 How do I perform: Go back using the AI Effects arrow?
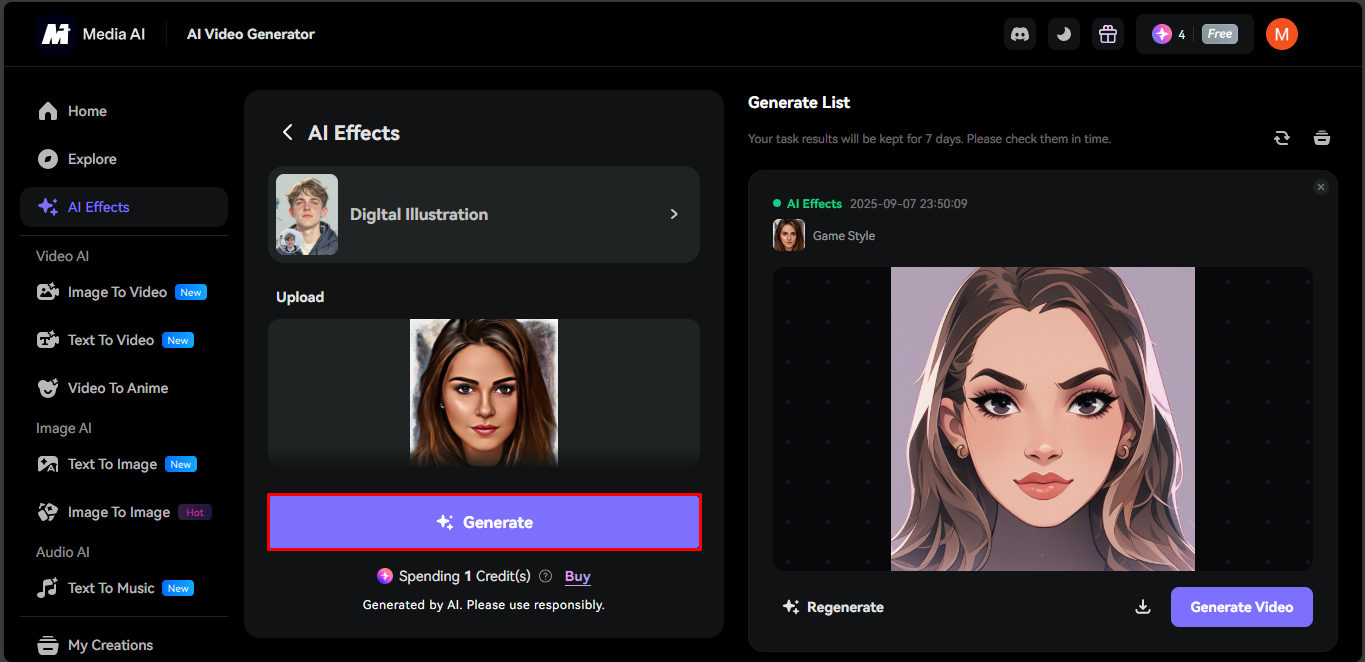(x=287, y=132)
